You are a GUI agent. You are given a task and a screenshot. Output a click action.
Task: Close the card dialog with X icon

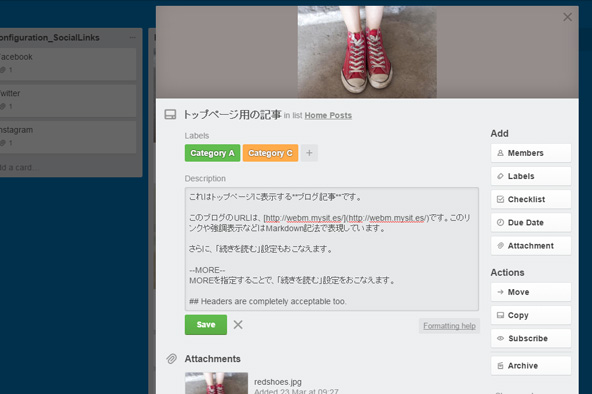[x=567, y=17]
